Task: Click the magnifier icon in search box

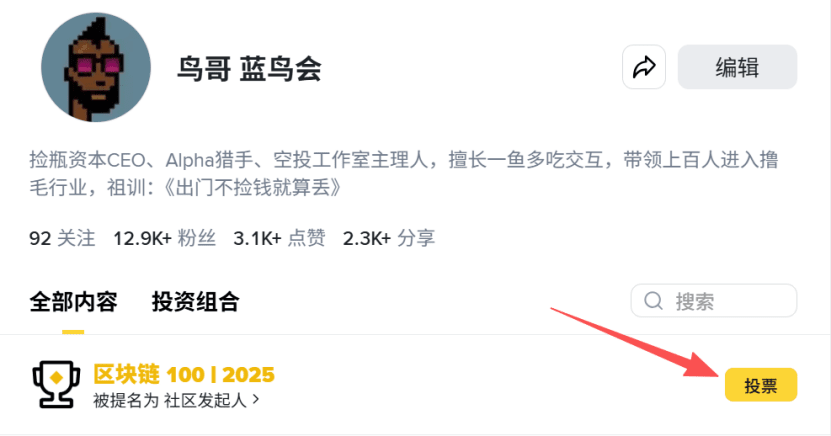Action: pyautogui.click(x=653, y=301)
